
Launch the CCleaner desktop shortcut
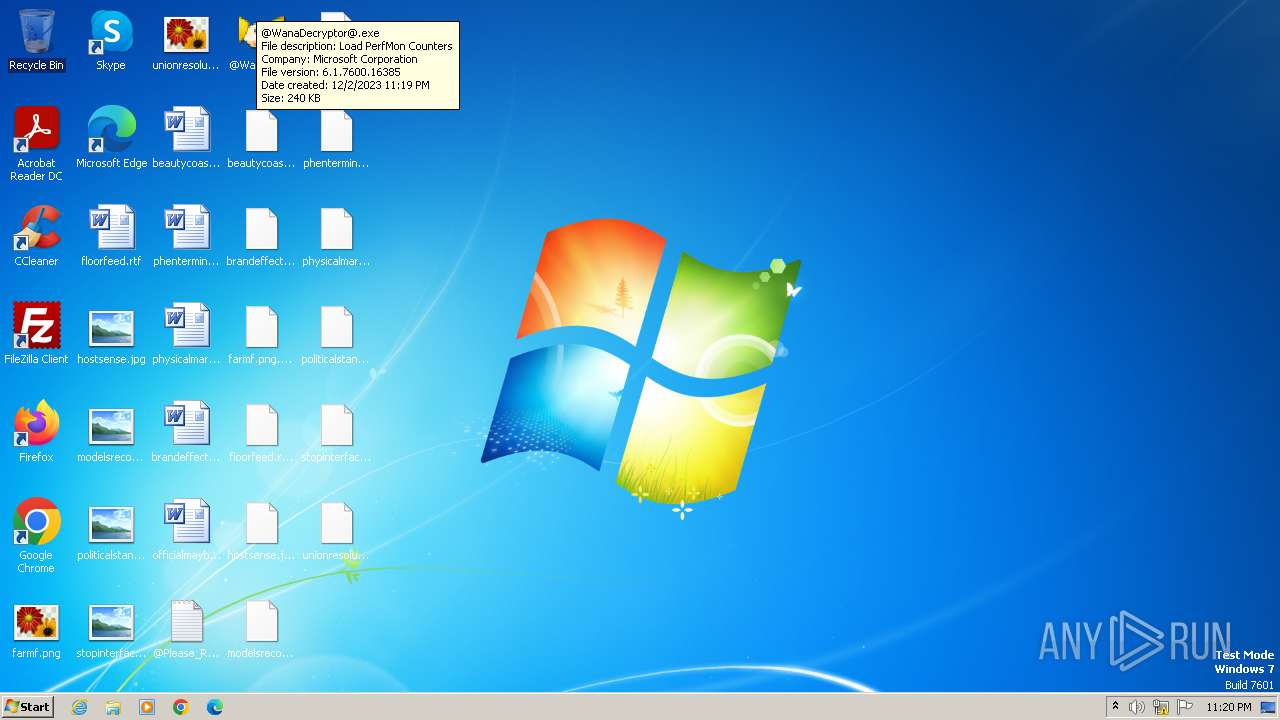[x=36, y=235]
